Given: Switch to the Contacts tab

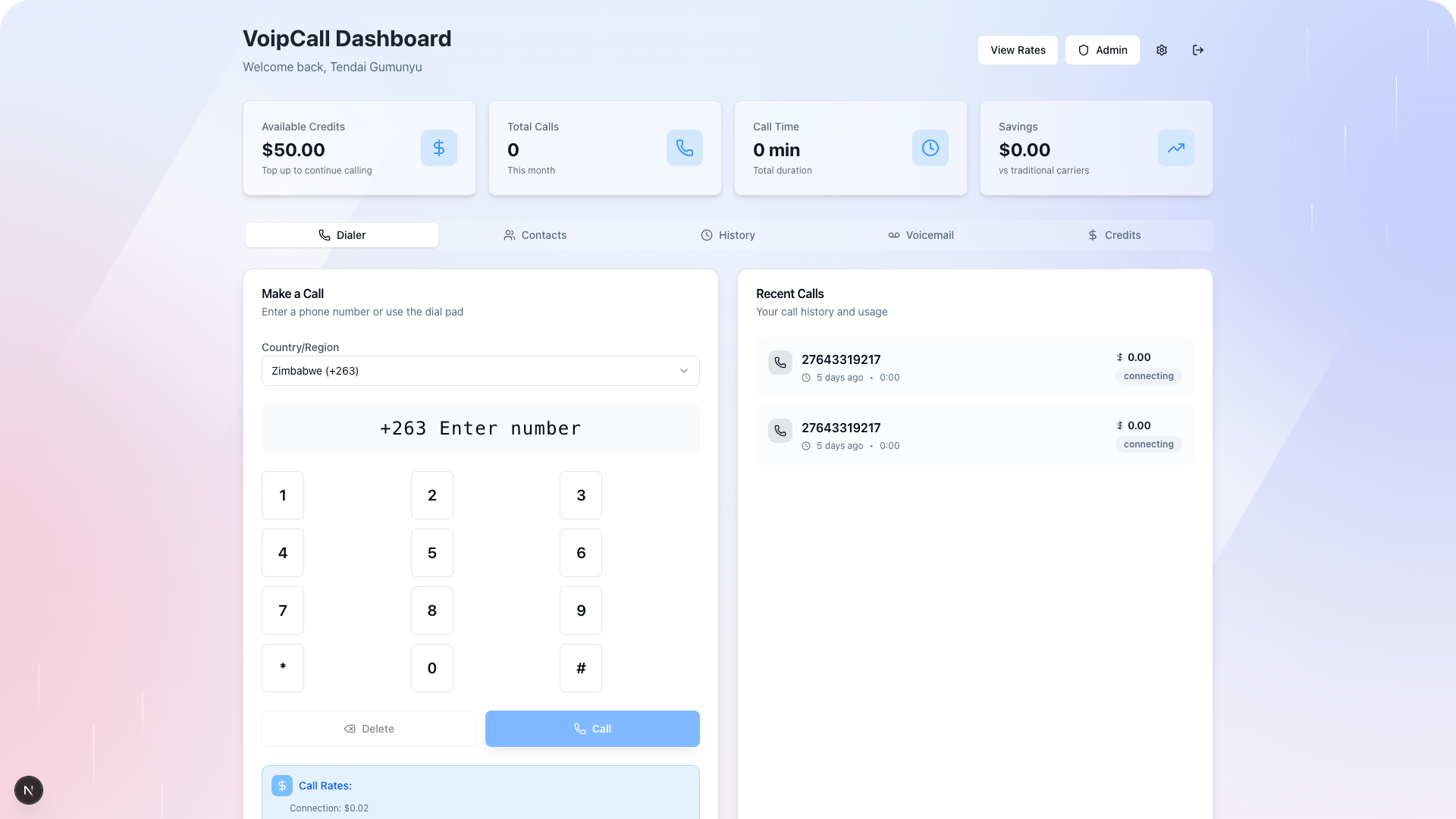Looking at the screenshot, I should (x=535, y=235).
